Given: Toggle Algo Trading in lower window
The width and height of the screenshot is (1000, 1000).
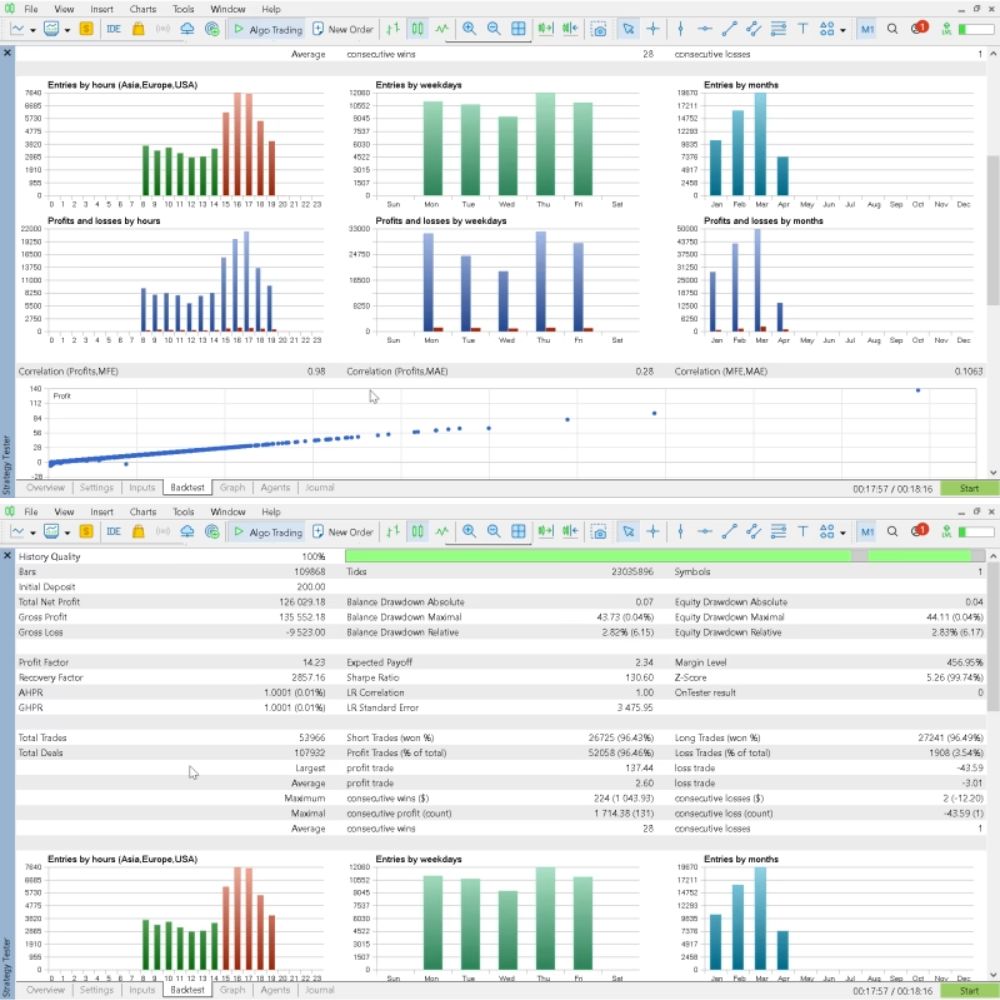Looking at the screenshot, I should (x=267, y=532).
